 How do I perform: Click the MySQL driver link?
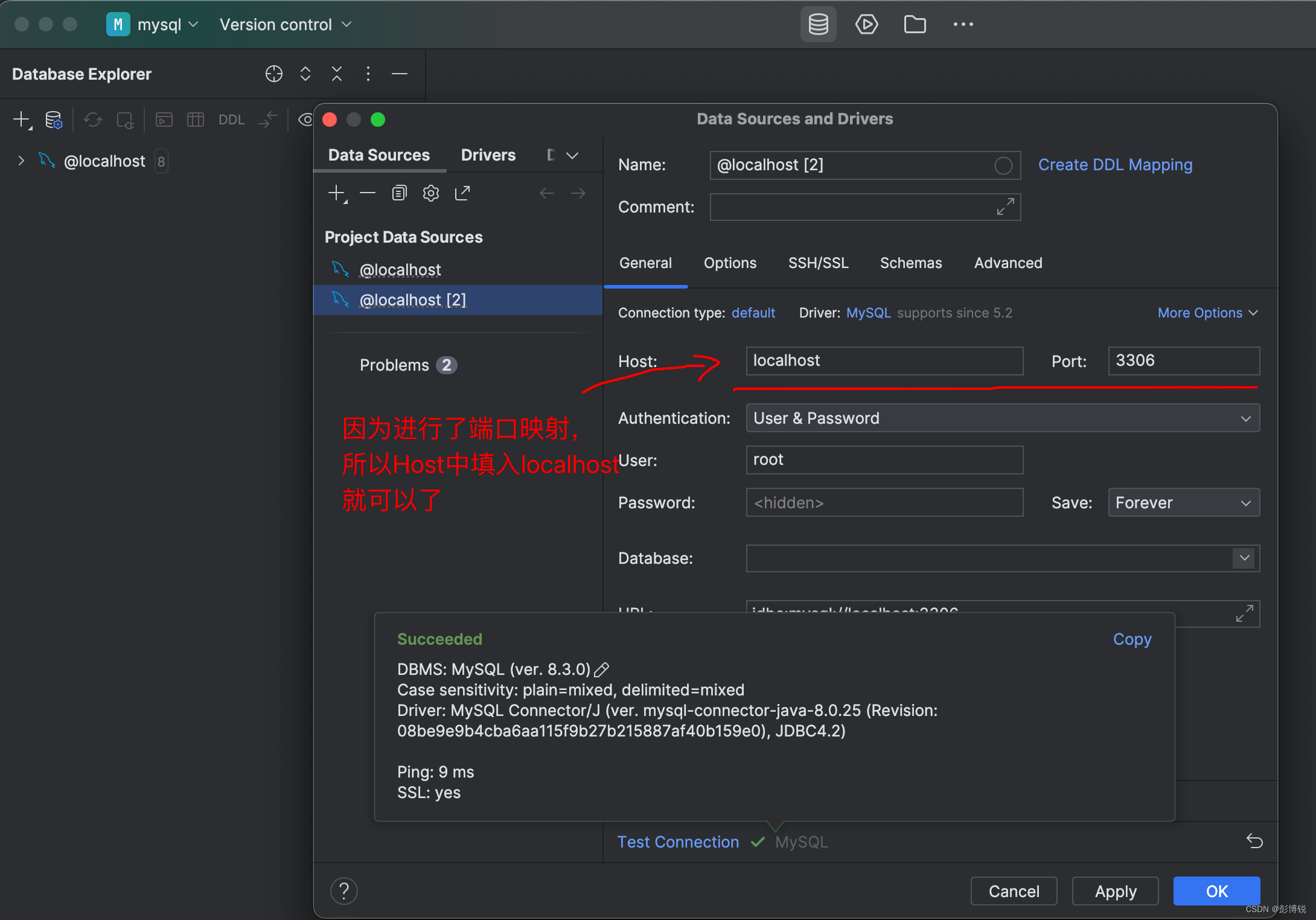point(869,313)
